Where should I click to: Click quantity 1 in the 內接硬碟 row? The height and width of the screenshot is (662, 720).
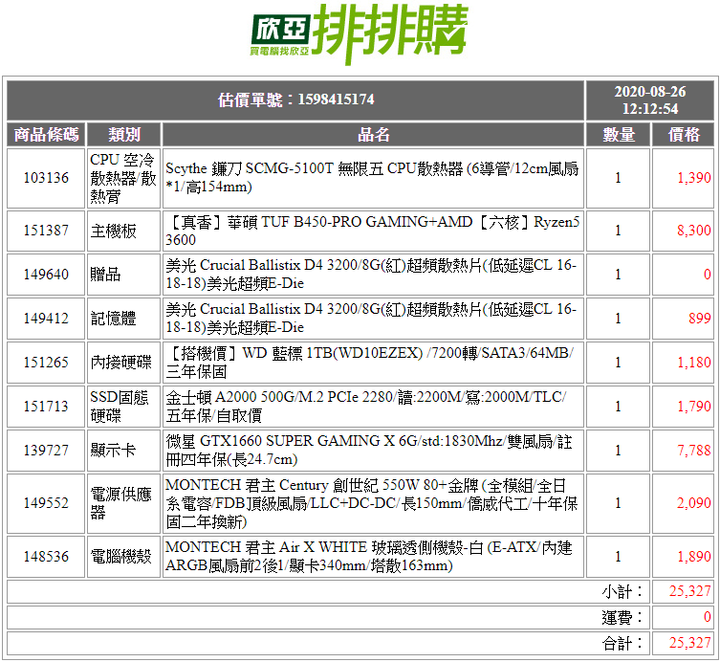click(x=618, y=362)
